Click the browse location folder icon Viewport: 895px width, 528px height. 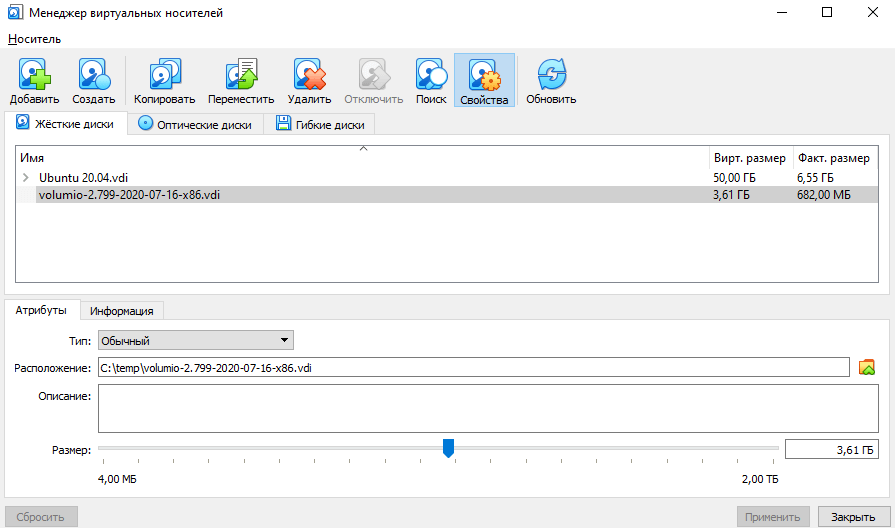tap(866, 367)
